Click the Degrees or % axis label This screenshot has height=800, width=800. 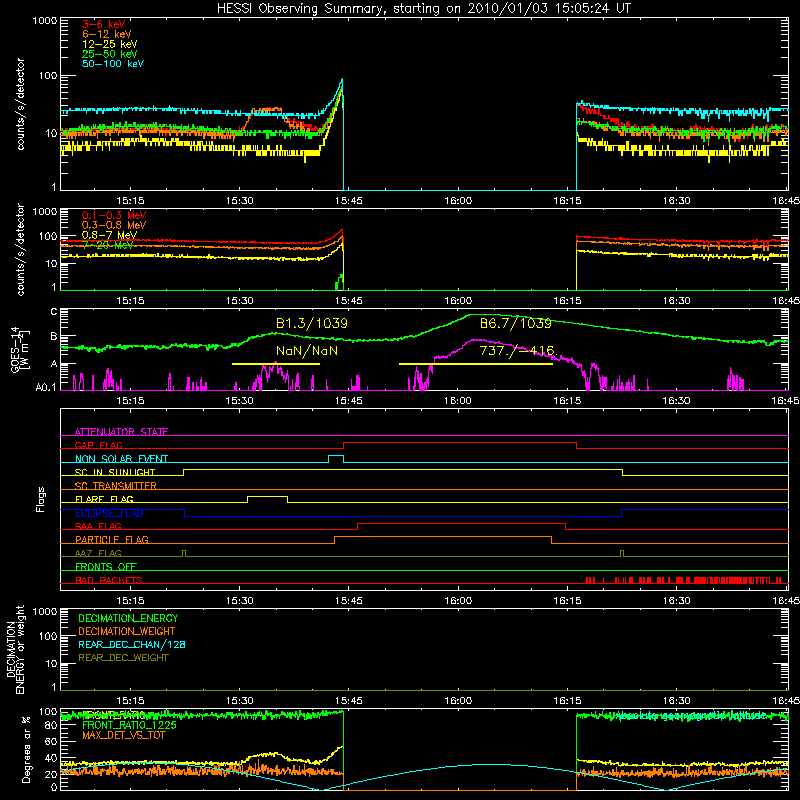pos(26,749)
